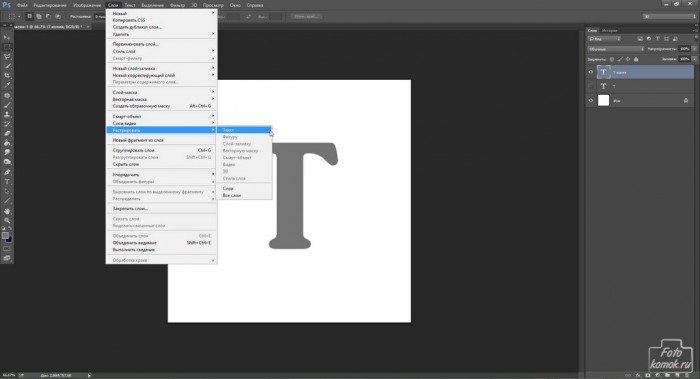
Task: Select the Line shape tool
Action: pyautogui.click(x=7, y=201)
